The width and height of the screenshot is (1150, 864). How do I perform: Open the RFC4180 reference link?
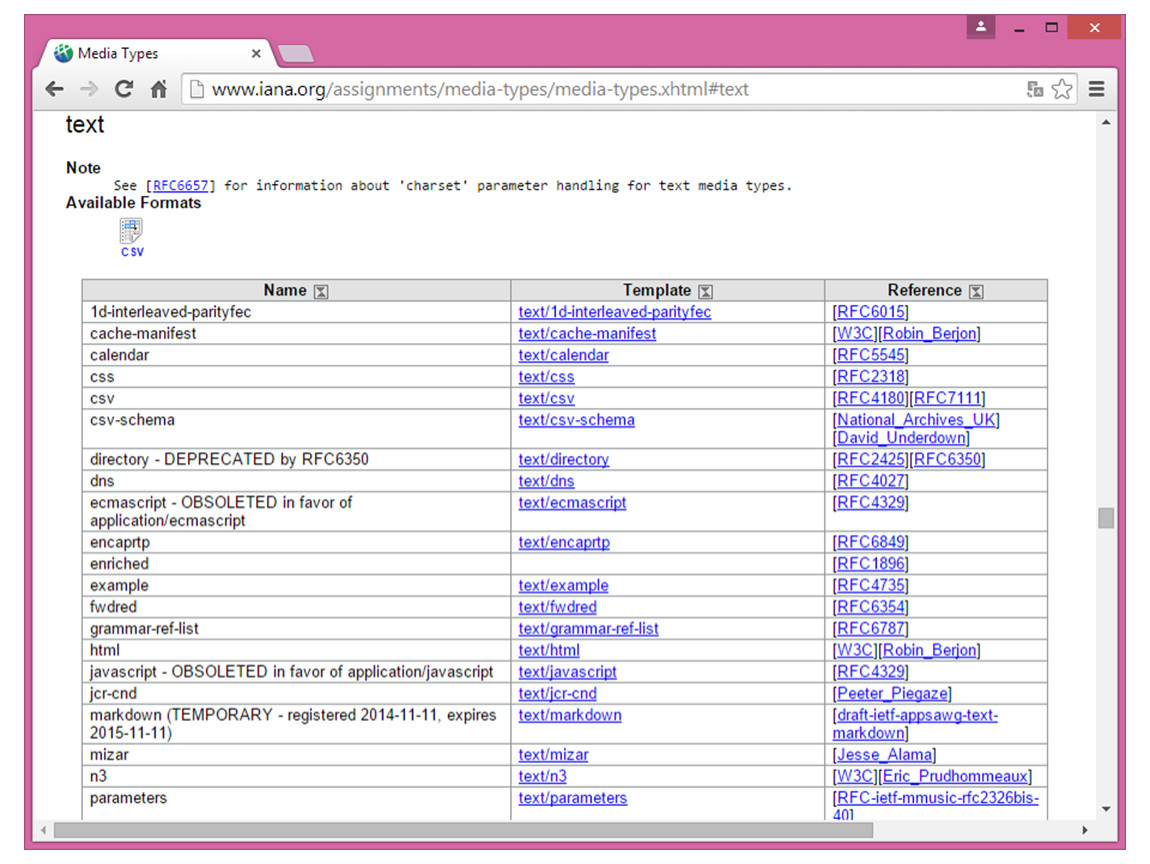[871, 398]
